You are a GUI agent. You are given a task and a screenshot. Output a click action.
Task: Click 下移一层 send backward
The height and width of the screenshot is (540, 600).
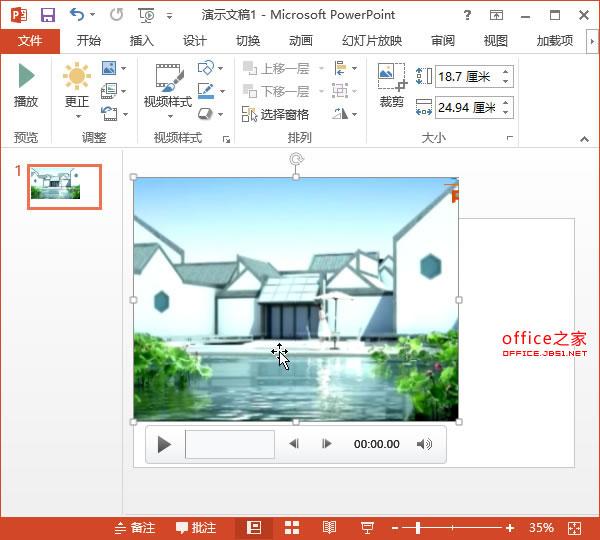pos(276,91)
